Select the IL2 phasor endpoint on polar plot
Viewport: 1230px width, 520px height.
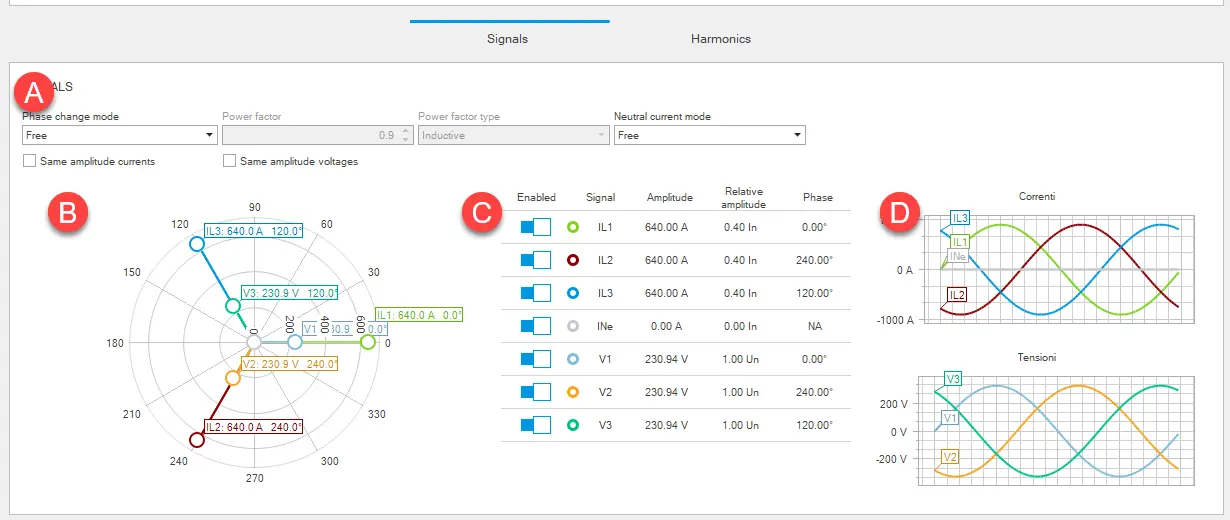(x=197, y=439)
